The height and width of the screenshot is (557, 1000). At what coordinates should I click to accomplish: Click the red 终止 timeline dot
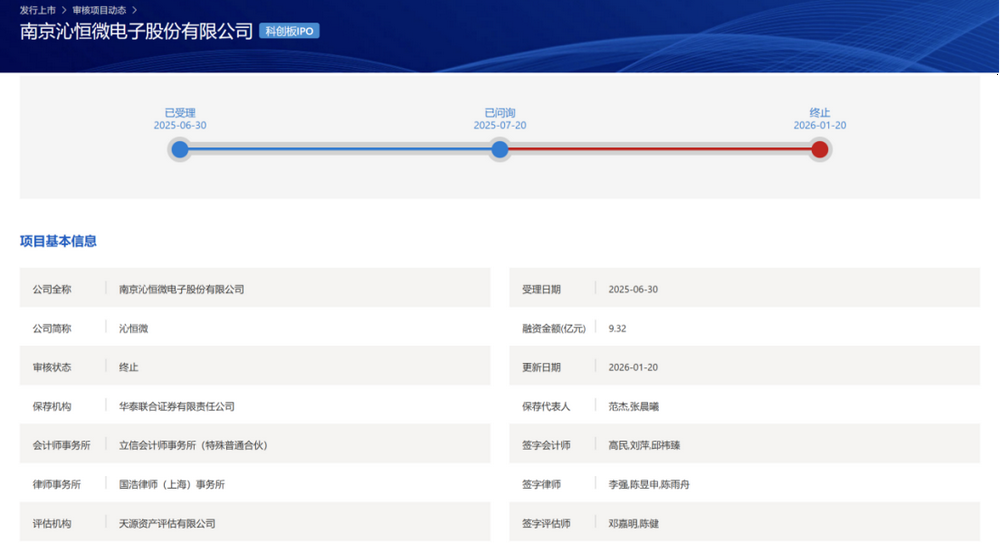tap(820, 149)
